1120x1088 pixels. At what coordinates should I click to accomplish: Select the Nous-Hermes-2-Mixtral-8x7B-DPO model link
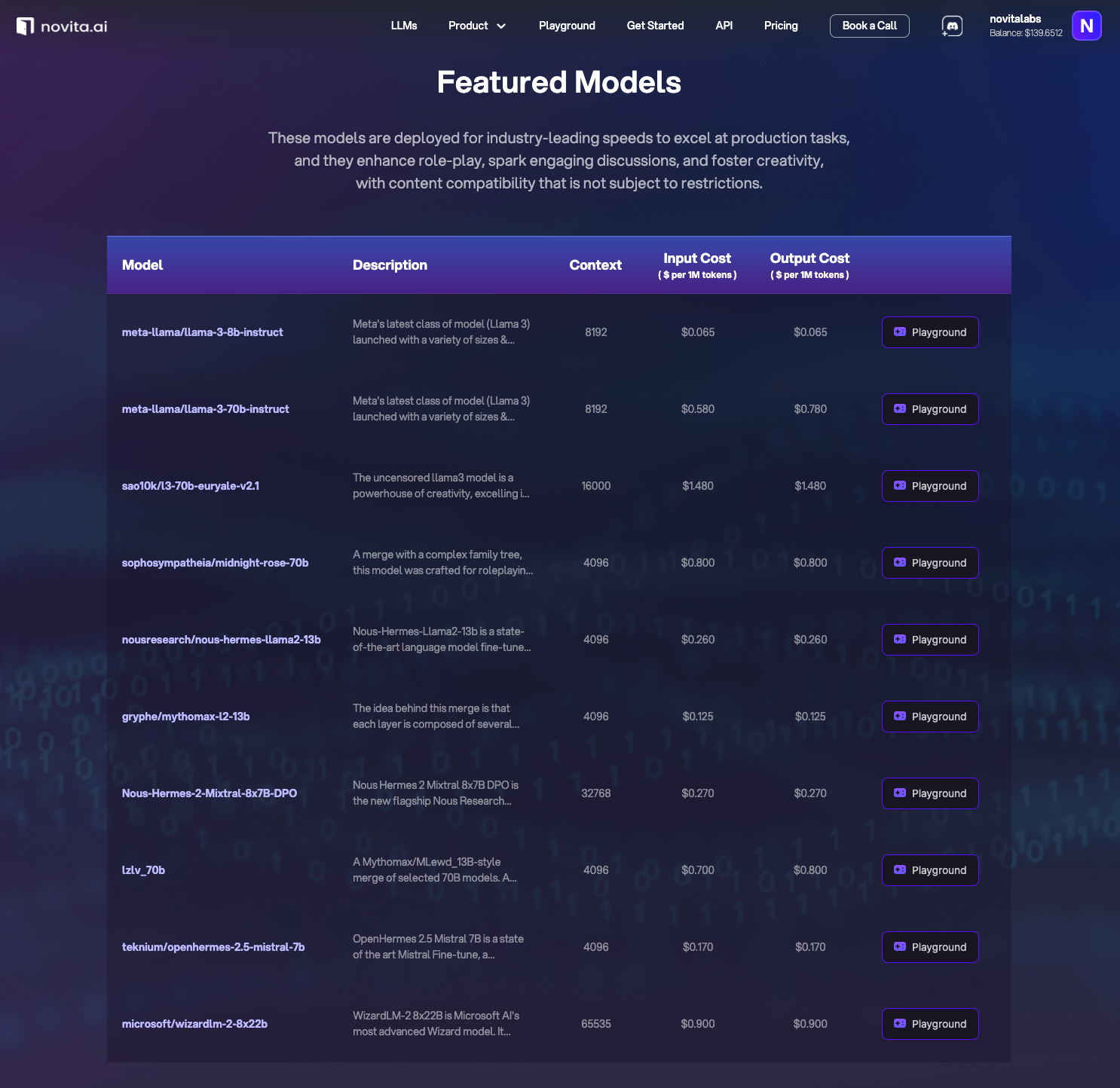(x=210, y=793)
